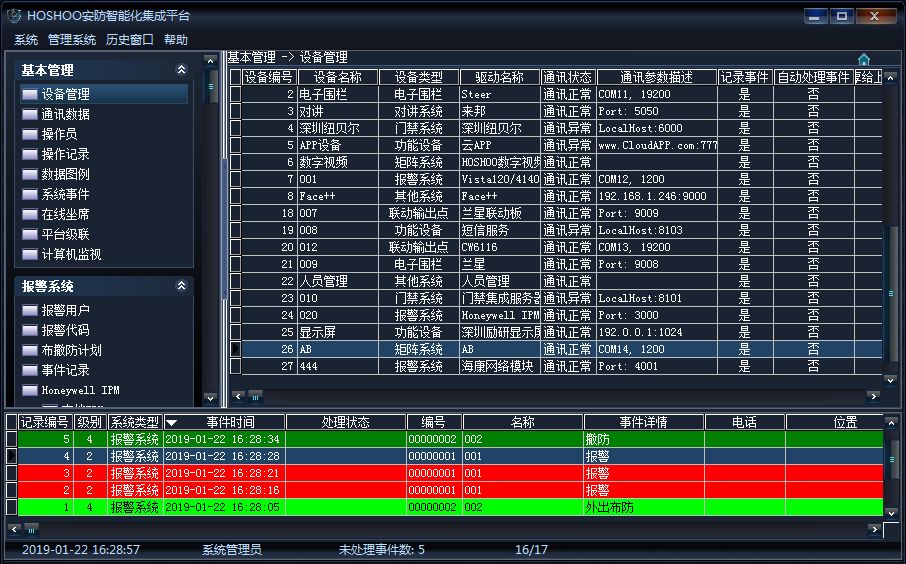Select 布撤防计划 in the alarm system list
This screenshot has width=906, height=564.
71,350
